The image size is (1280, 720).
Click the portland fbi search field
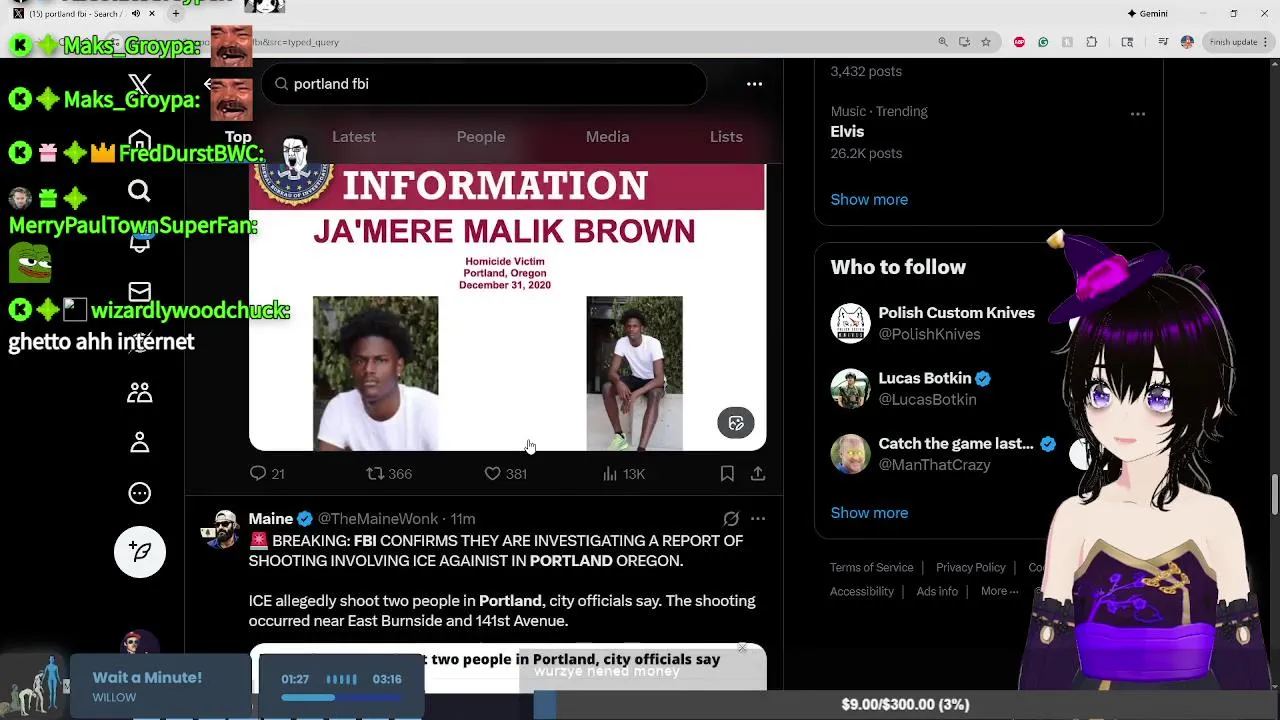pos(484,84)
